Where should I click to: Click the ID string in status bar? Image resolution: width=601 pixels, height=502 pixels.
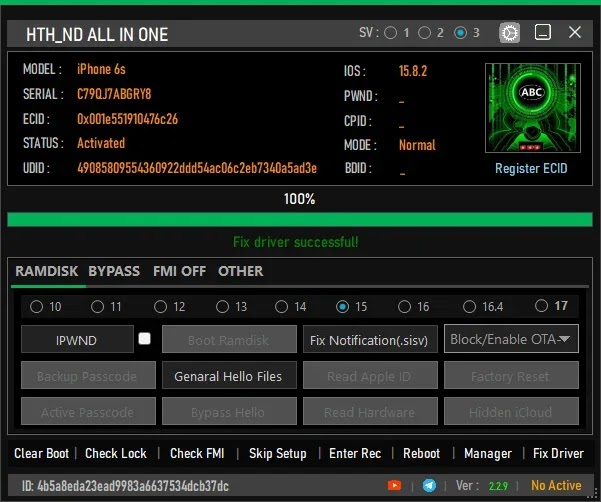click(x=125, y=486)
